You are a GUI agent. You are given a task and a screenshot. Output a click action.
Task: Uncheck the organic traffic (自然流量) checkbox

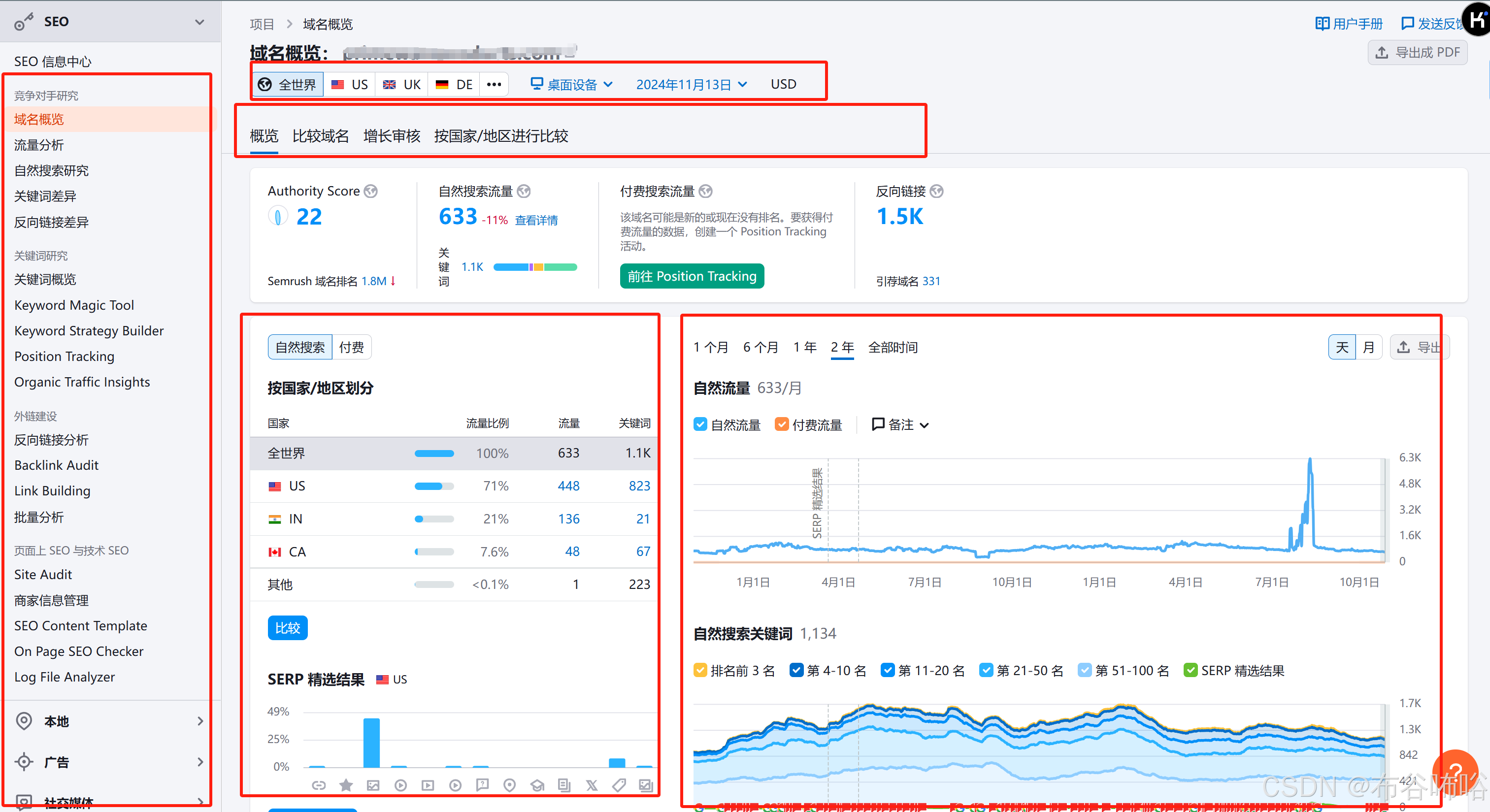pos(700,424)
